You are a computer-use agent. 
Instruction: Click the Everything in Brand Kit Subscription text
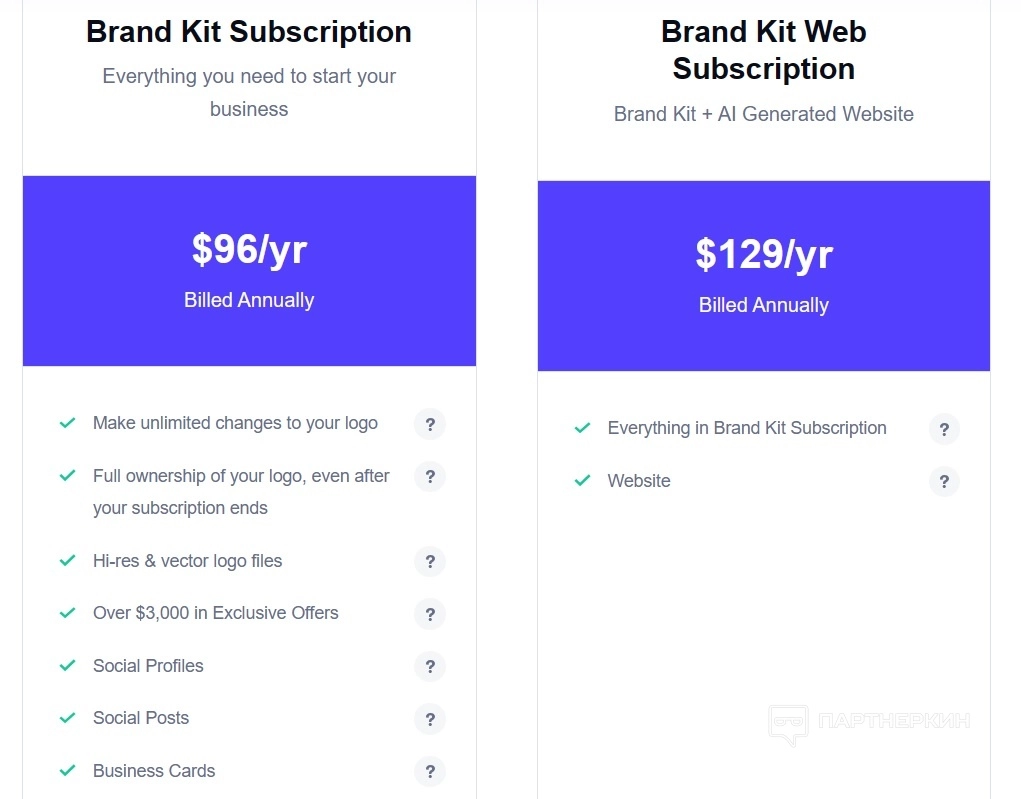[x=746, y=428]
